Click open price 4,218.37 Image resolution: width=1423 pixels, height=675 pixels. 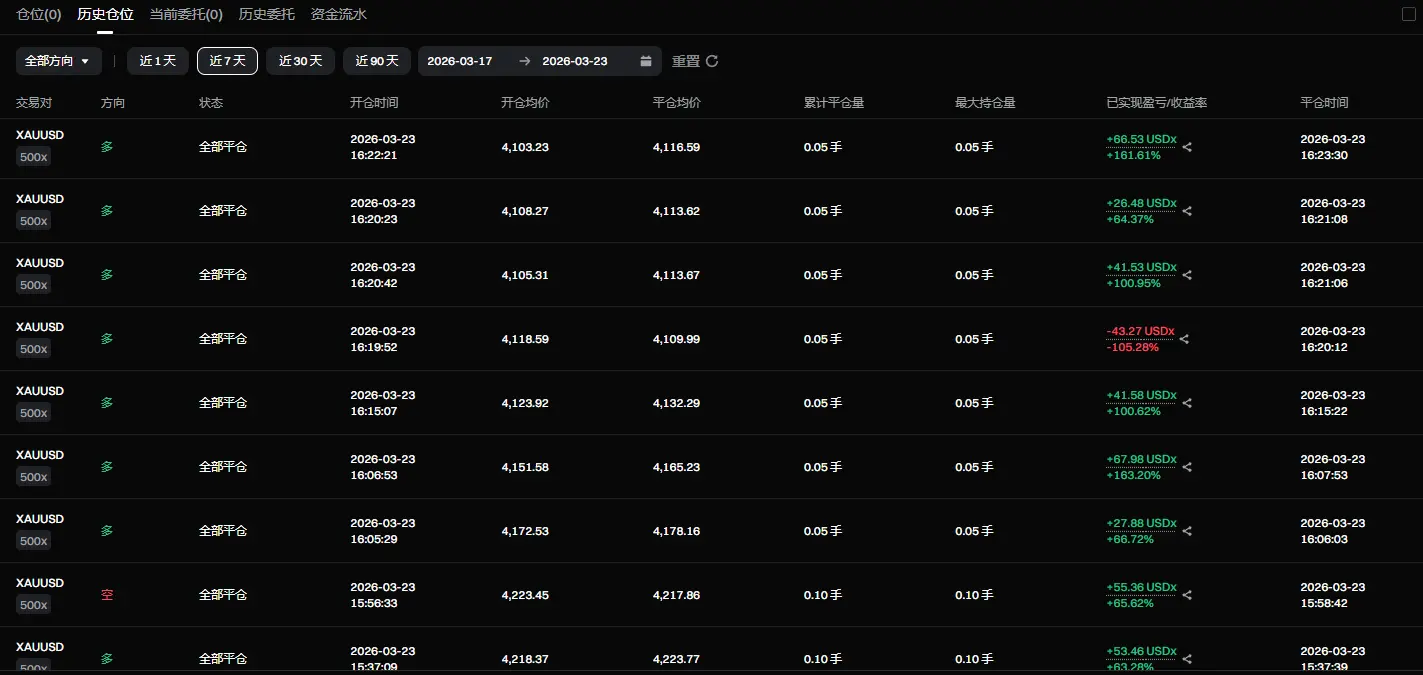click(525, 659)
